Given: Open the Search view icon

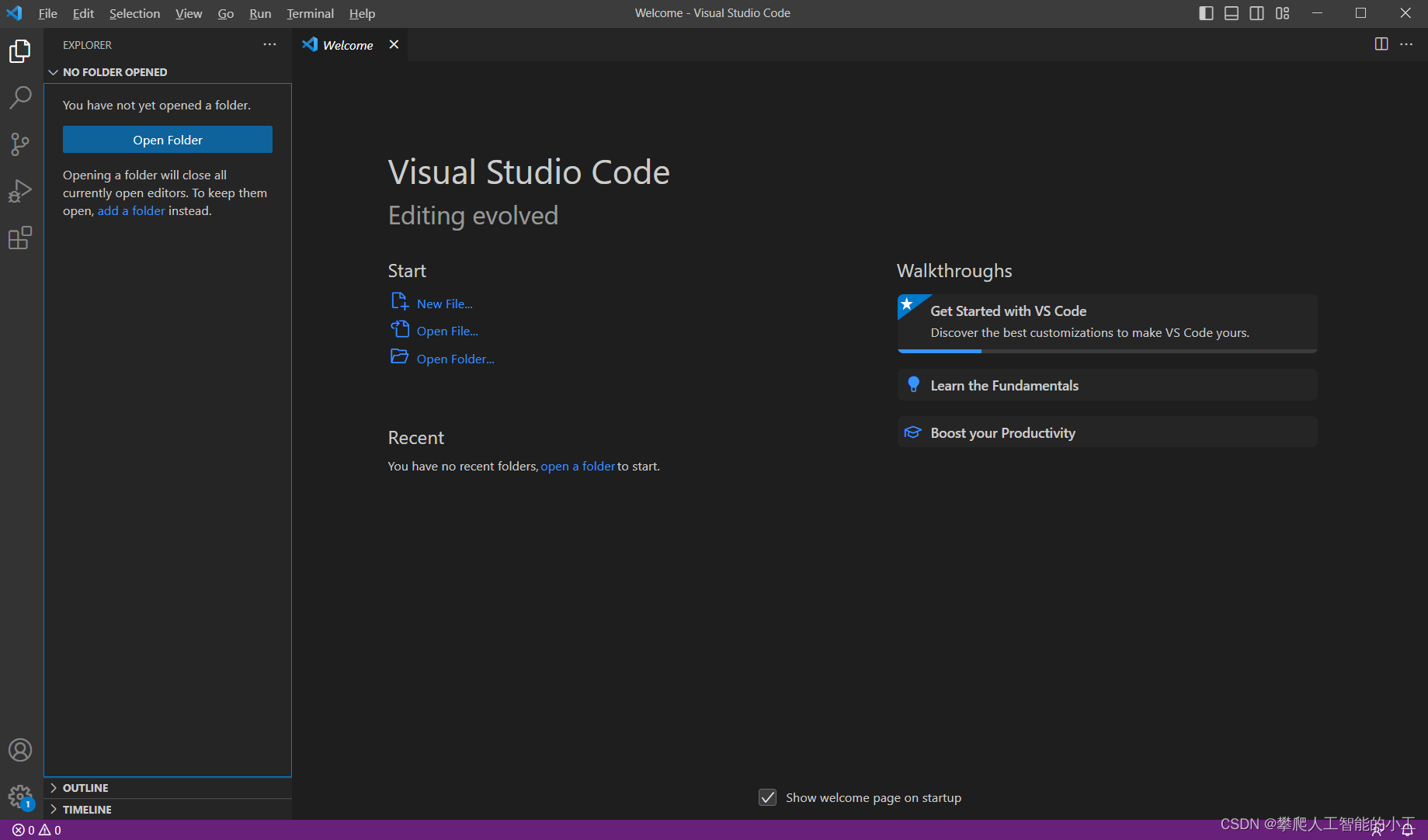Looking at the screenshot, I should point(20,98).
